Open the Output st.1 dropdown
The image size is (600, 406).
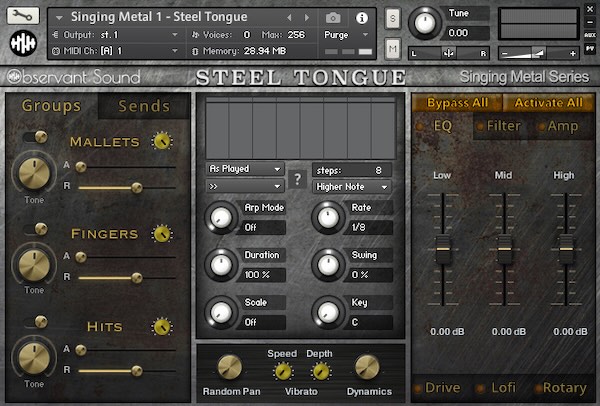click(115, 35)
